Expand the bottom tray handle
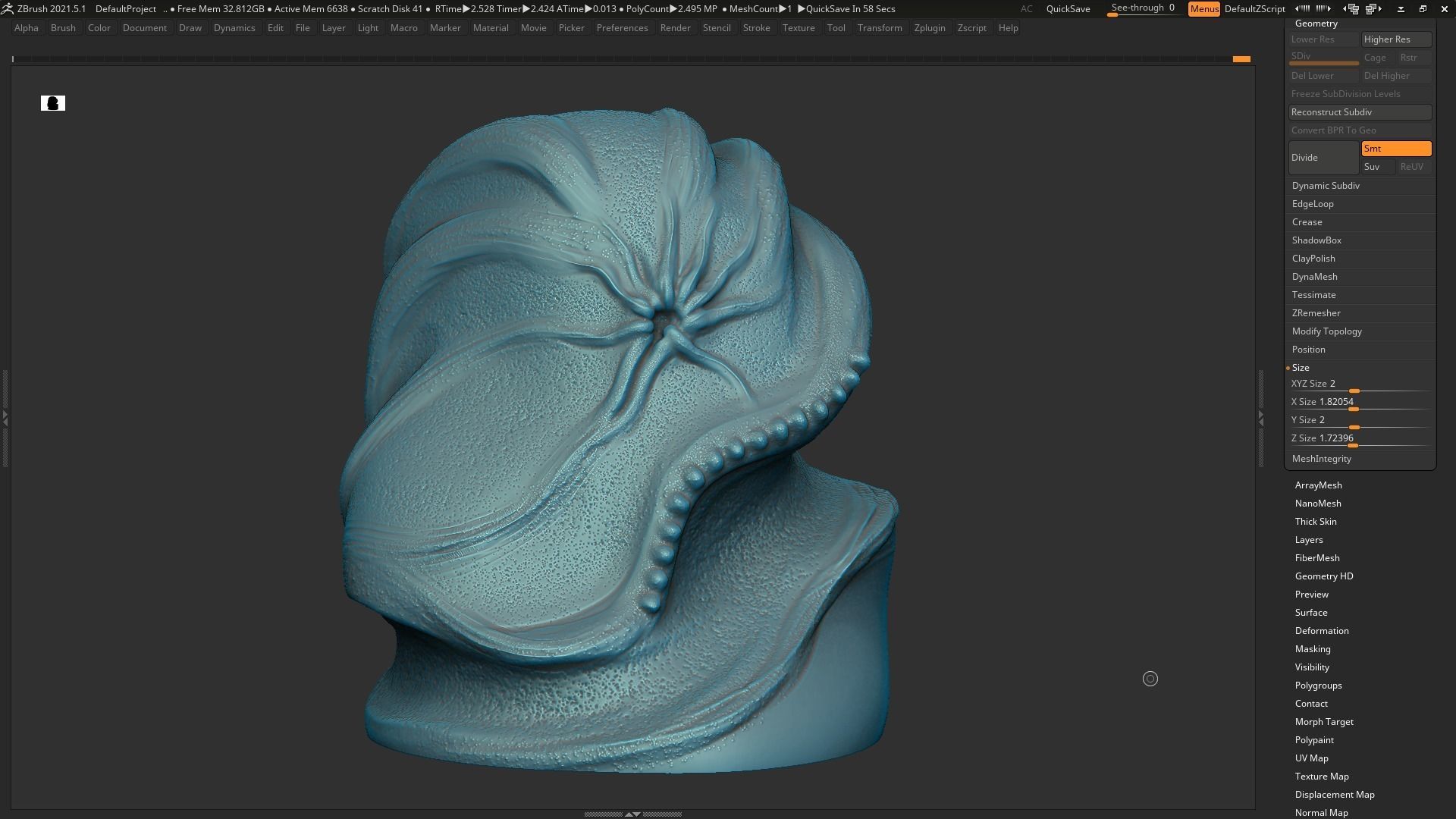Image resolution: width=1456 pixels, height=819 pixels. click(632, 814)
